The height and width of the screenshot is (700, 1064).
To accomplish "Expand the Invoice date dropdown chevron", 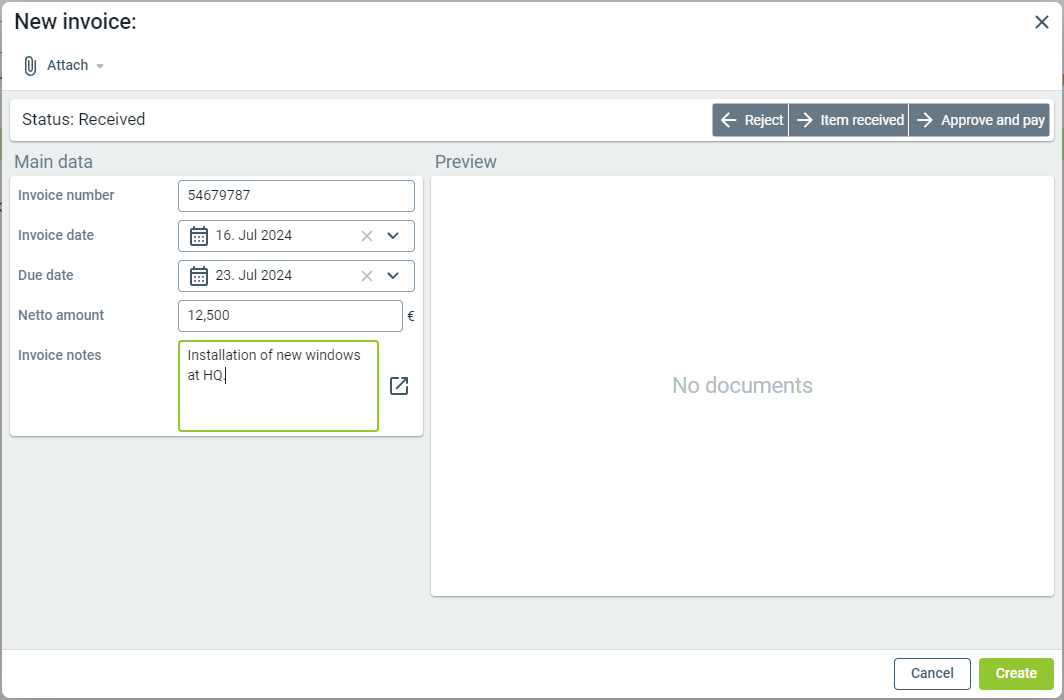I will [393, 236].
